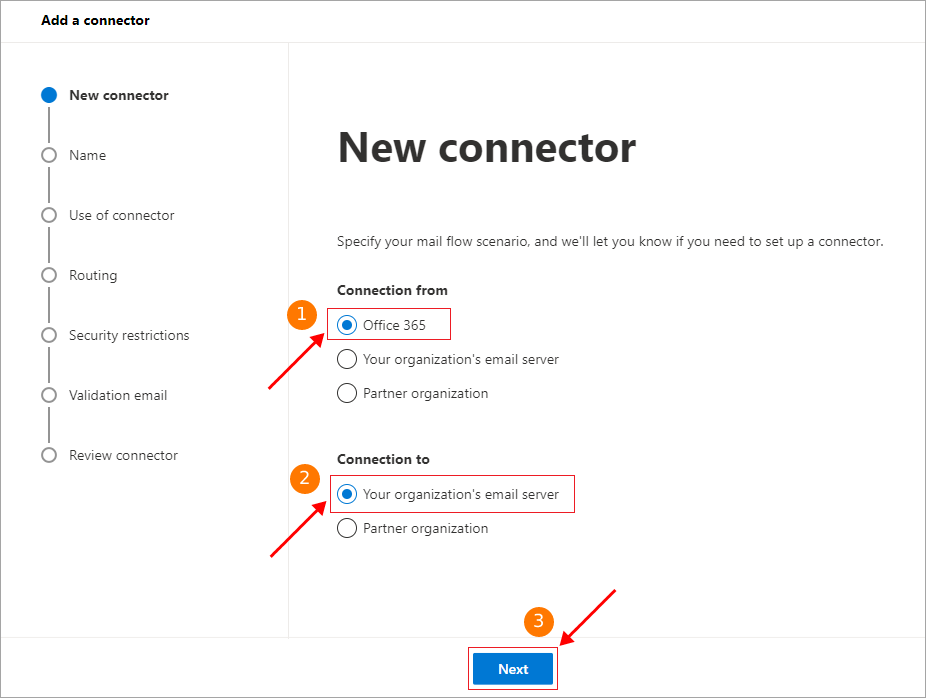This screenshot has width=926, height=698.
Task: Click the Next button
Action: [x=513, y=669]
